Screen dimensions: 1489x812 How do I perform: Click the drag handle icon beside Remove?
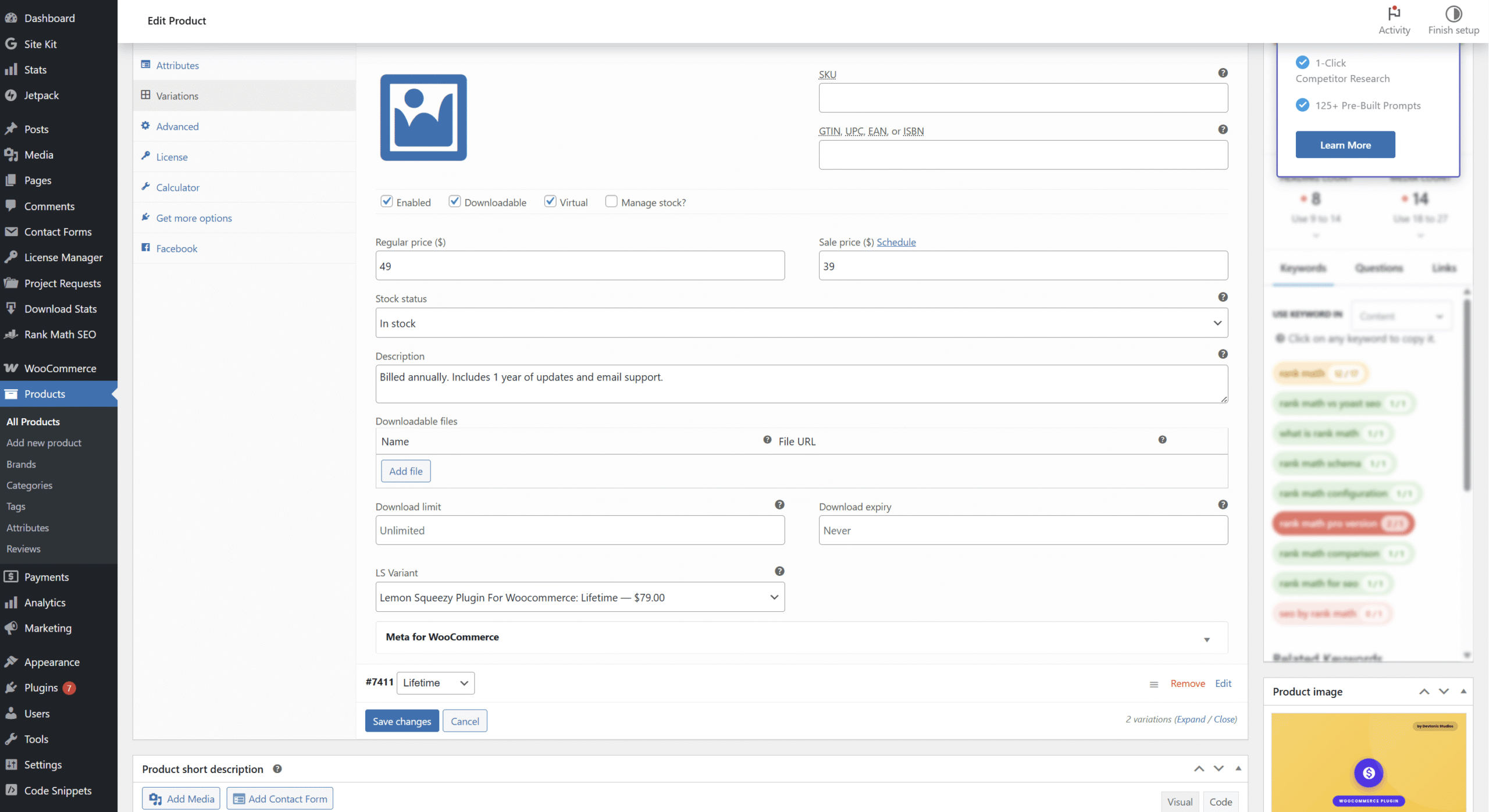pyautogui.click(x=1154, y=685)
